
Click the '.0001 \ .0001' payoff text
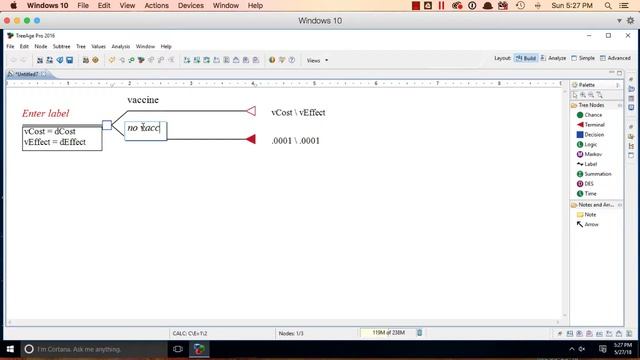(x=296, y=141)
